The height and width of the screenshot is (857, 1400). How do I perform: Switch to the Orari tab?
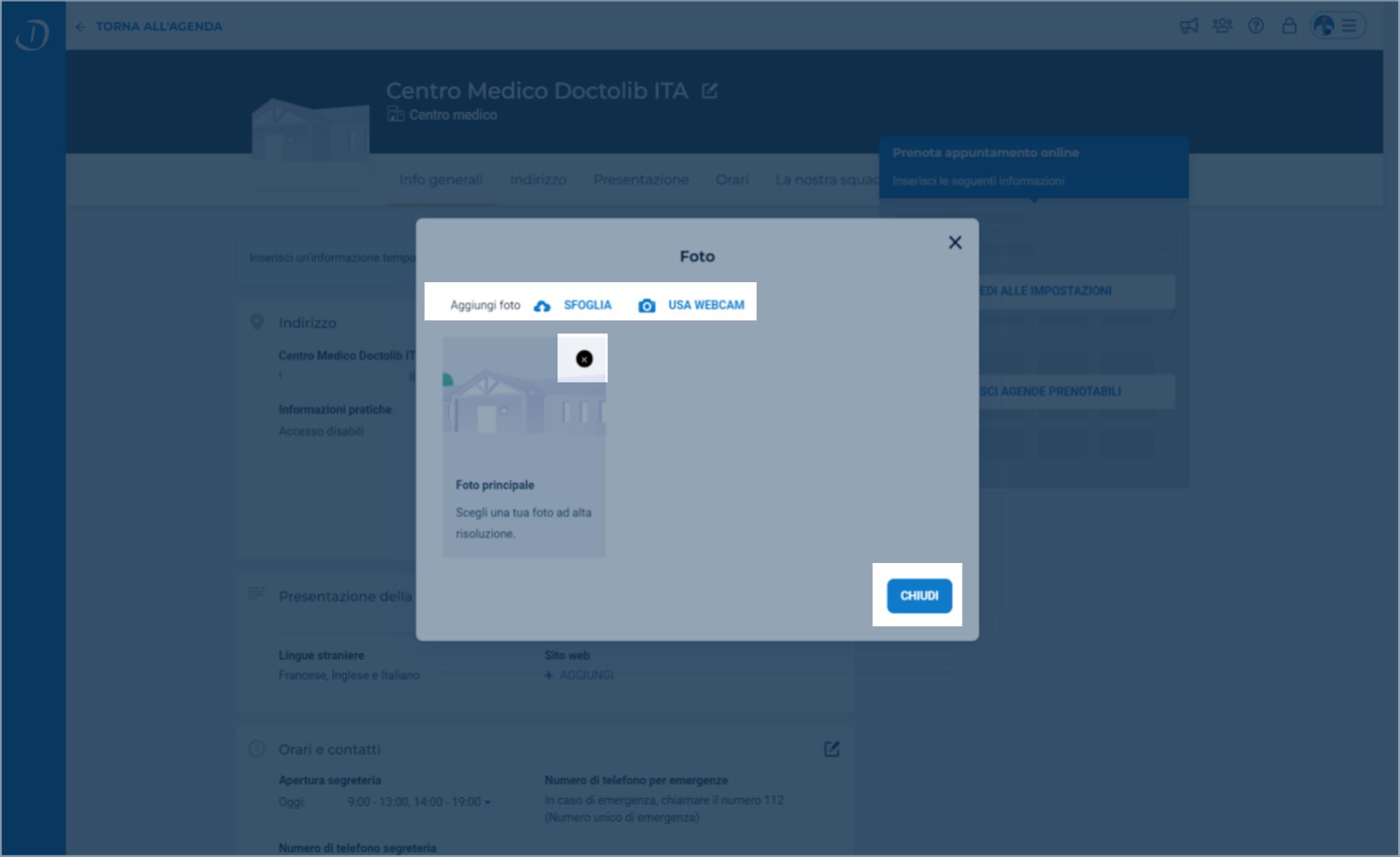pos(732,180)
